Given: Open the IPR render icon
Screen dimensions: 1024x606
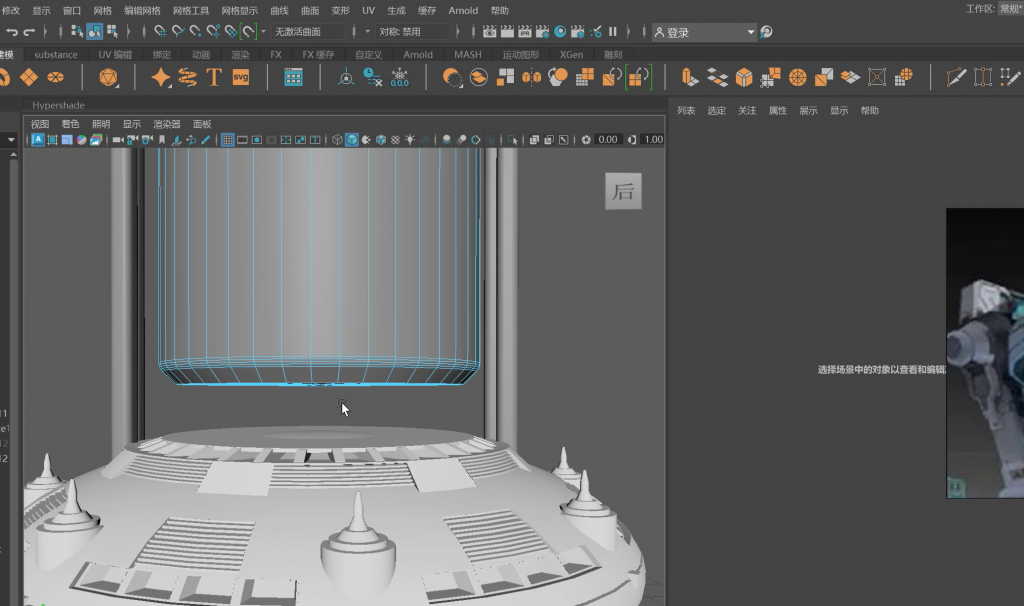Looking at the screenshot, I should pyautogui.click(x=525, y=32).
